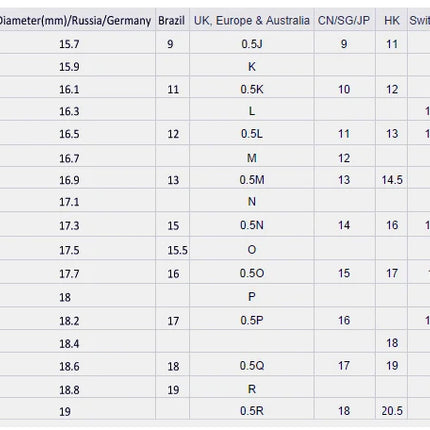Click the 14.5 HK size cell
The height and width of the screenshot is (430, 430).
(x=392, y=180)
